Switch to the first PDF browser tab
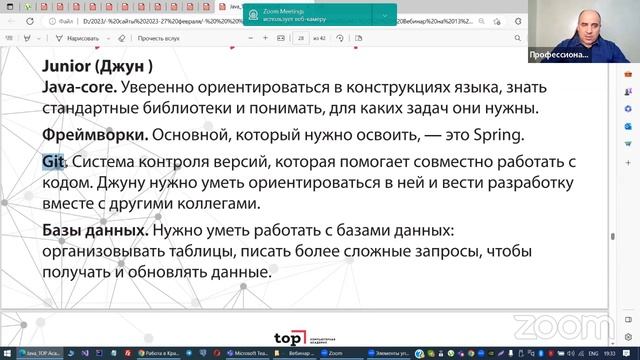 tap(44, 7)
